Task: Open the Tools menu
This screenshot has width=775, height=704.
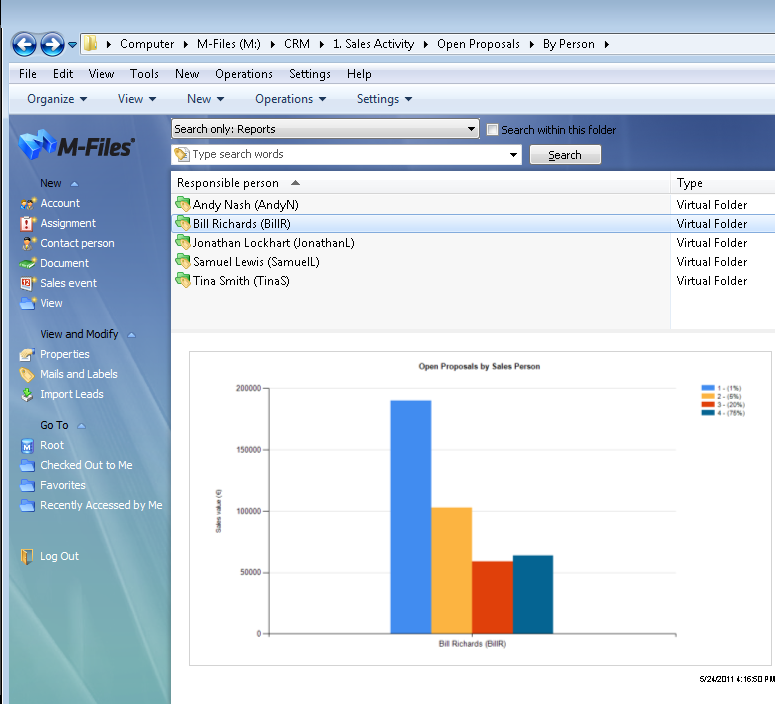Action: pyautogui.click(x=144, y=74)
